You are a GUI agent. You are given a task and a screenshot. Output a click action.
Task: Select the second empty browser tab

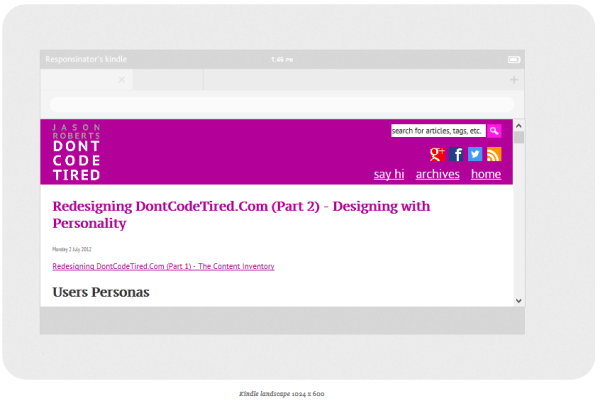[167, 80]
